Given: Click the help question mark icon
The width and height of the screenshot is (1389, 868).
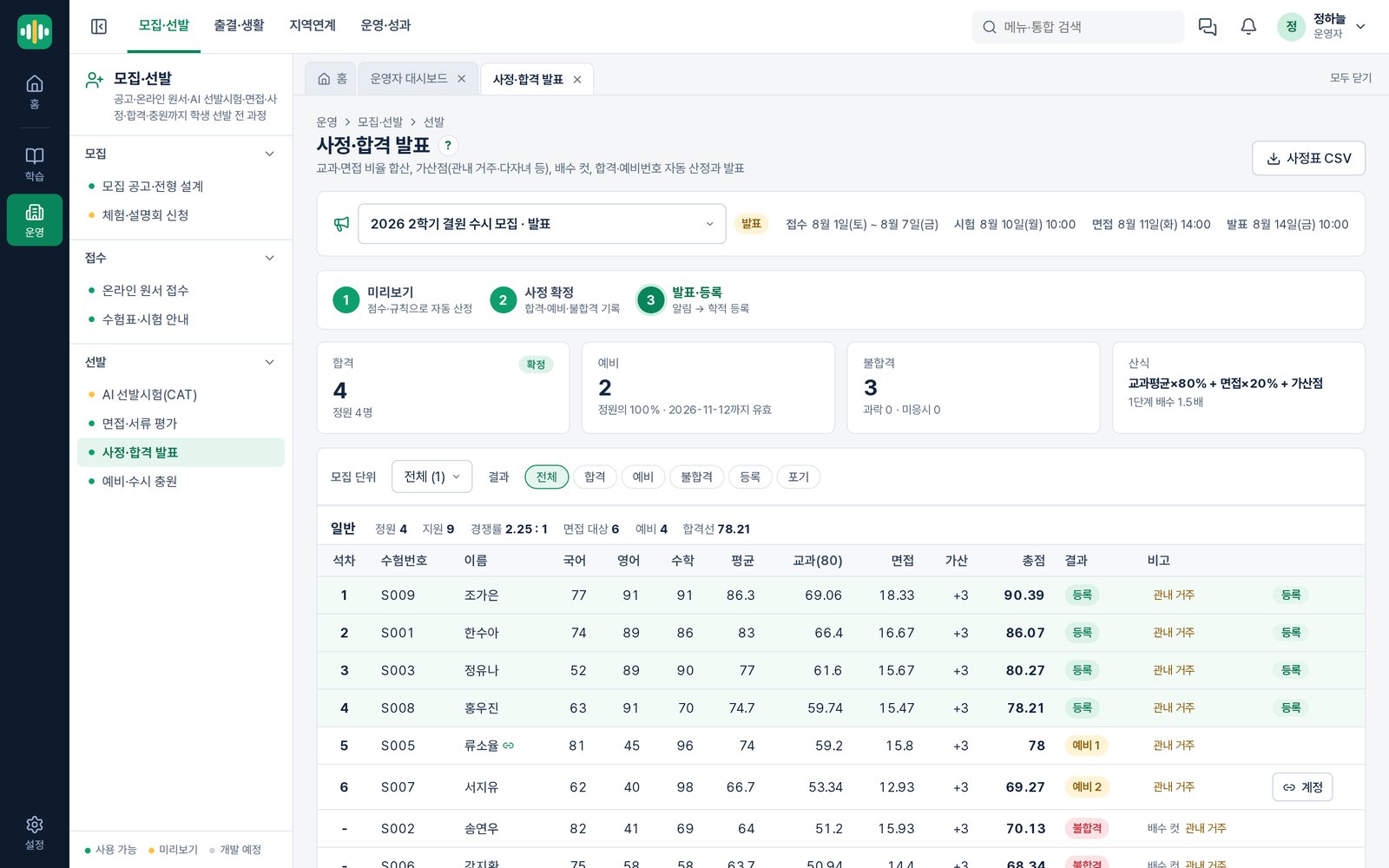Looking at the screenshot, I should (x=448, y=145).
